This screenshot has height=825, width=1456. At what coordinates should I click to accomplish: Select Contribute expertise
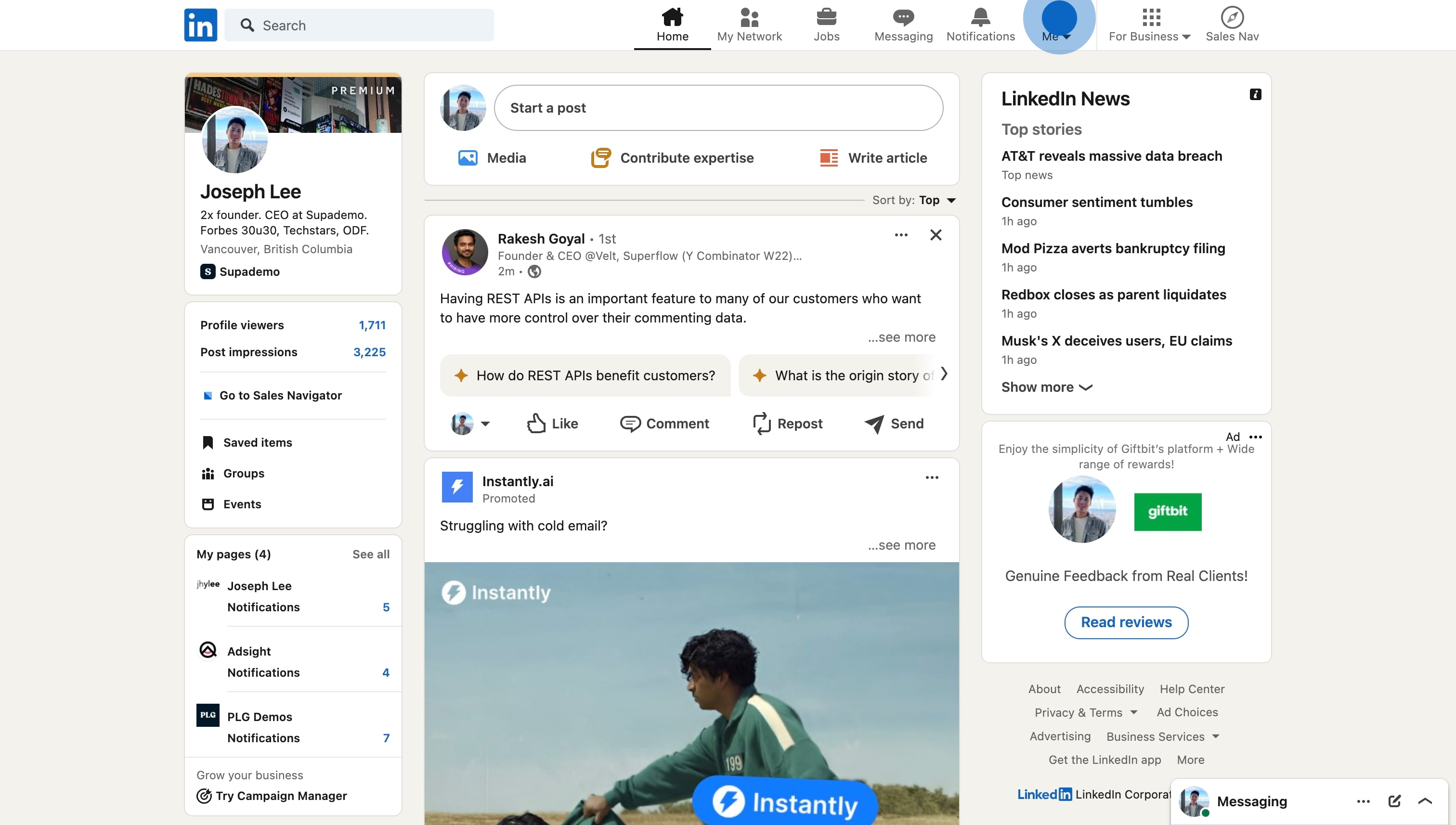672,157
